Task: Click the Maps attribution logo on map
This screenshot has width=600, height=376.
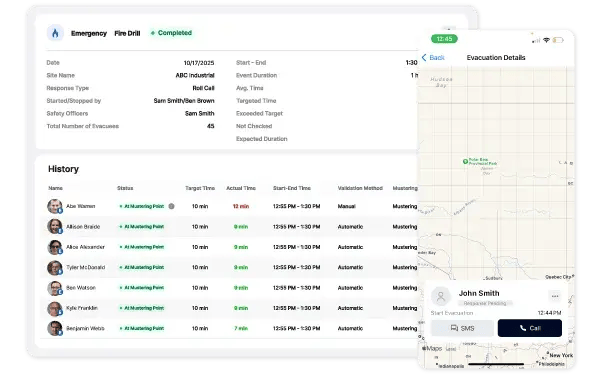Action: tap(432, 348)
